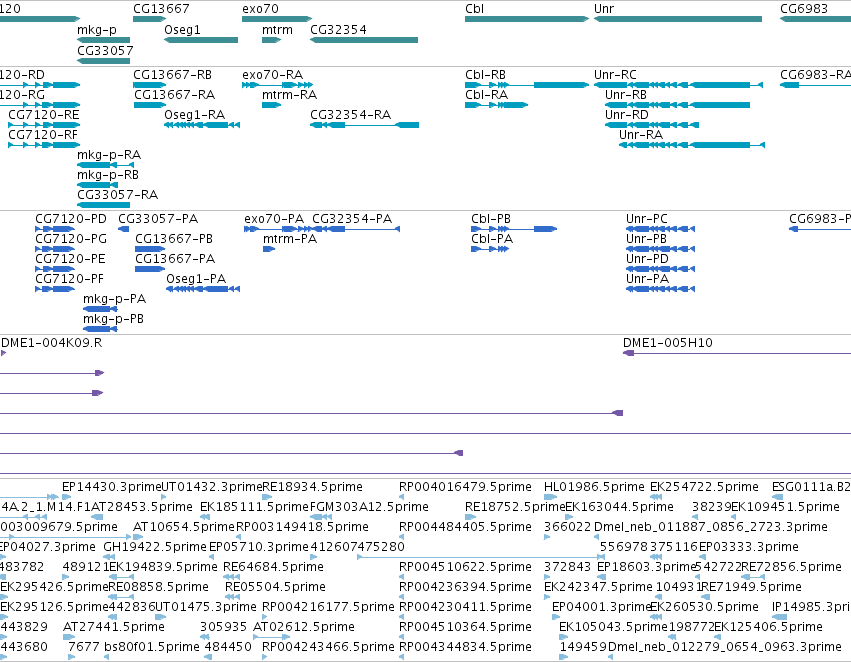This screenshot has height=662, width=851.
Task: Select EST RP004016479.5prime
Action: pyautogui.click(x=465, y=487)
